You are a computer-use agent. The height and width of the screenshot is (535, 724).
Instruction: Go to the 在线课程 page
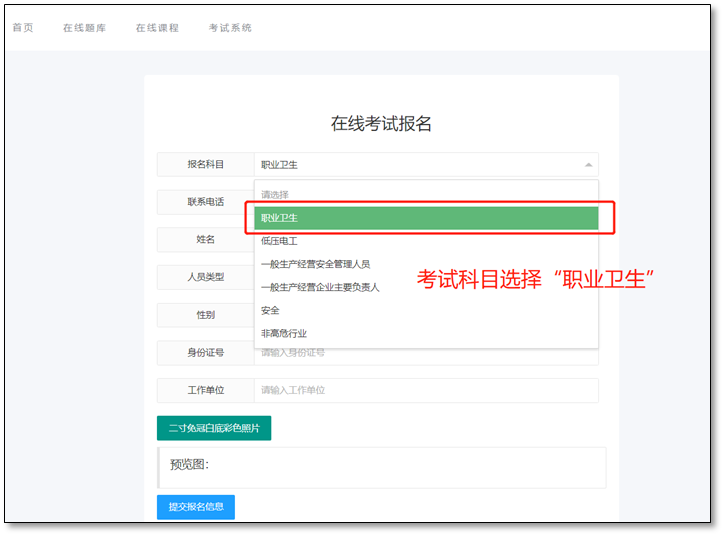tap(157, 28)
